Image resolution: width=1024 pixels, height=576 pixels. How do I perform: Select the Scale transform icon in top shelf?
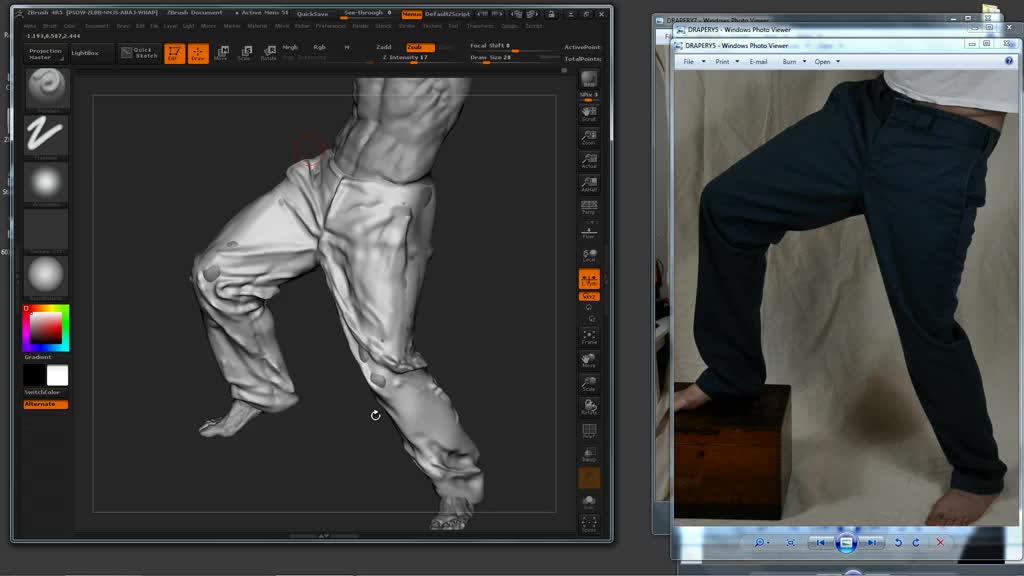click(x=245, y=53)
